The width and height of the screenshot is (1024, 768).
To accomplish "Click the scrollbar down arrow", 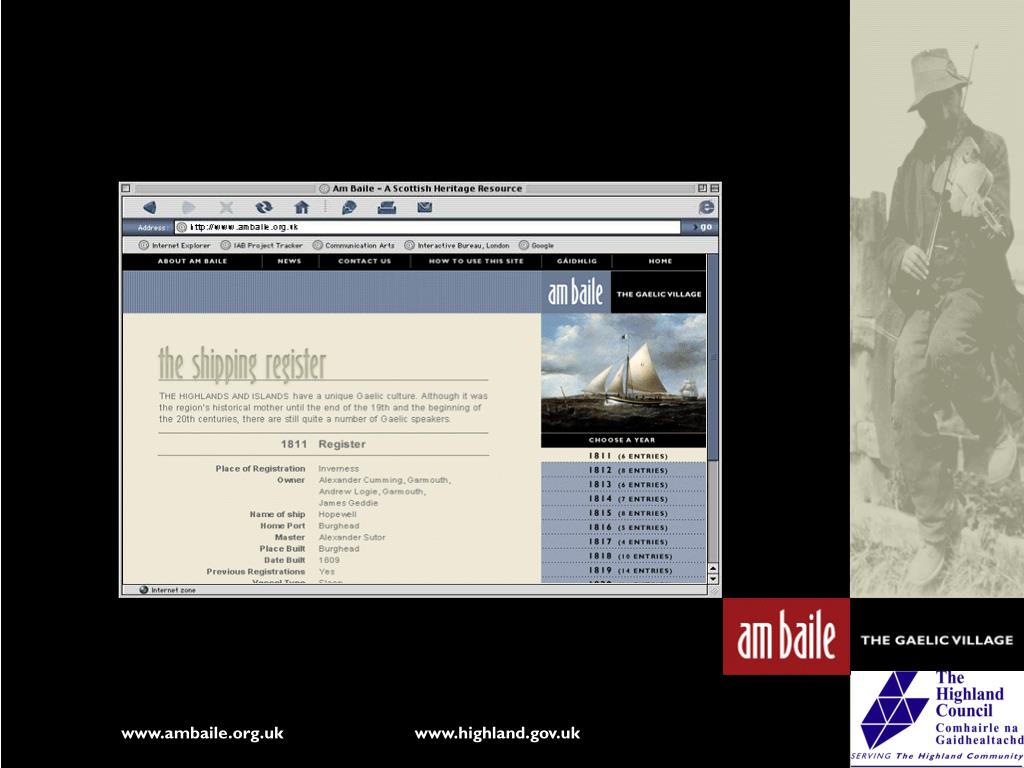I will [x=712, y=579].
